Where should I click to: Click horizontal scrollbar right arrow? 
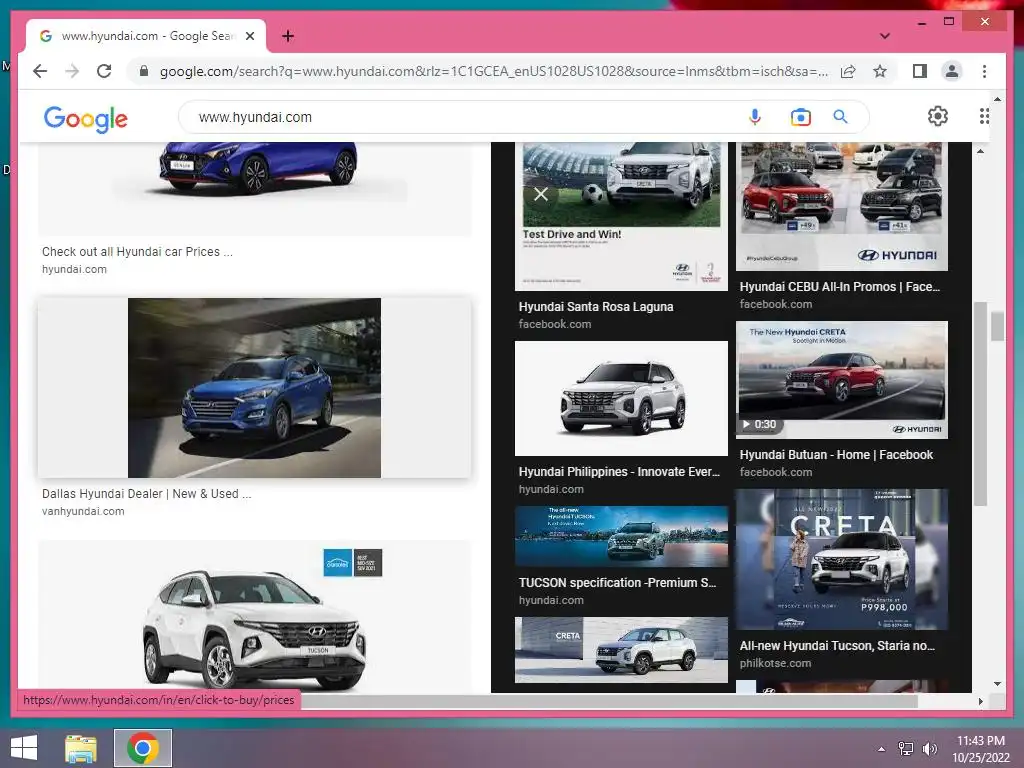click(x=980, y=701)
